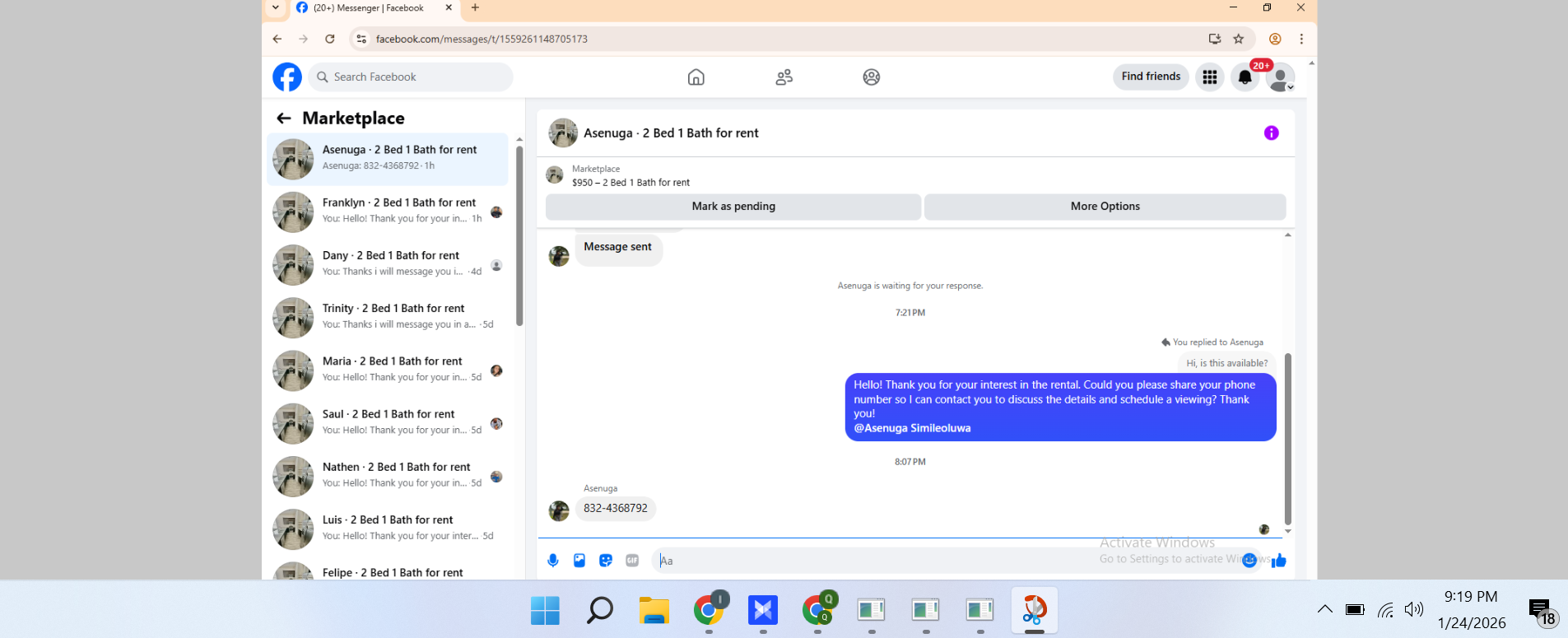Viewport: 1568px width, 638px height.
Task: Close the Messenger | Facebook tab
Action: (x=449, y=7)
